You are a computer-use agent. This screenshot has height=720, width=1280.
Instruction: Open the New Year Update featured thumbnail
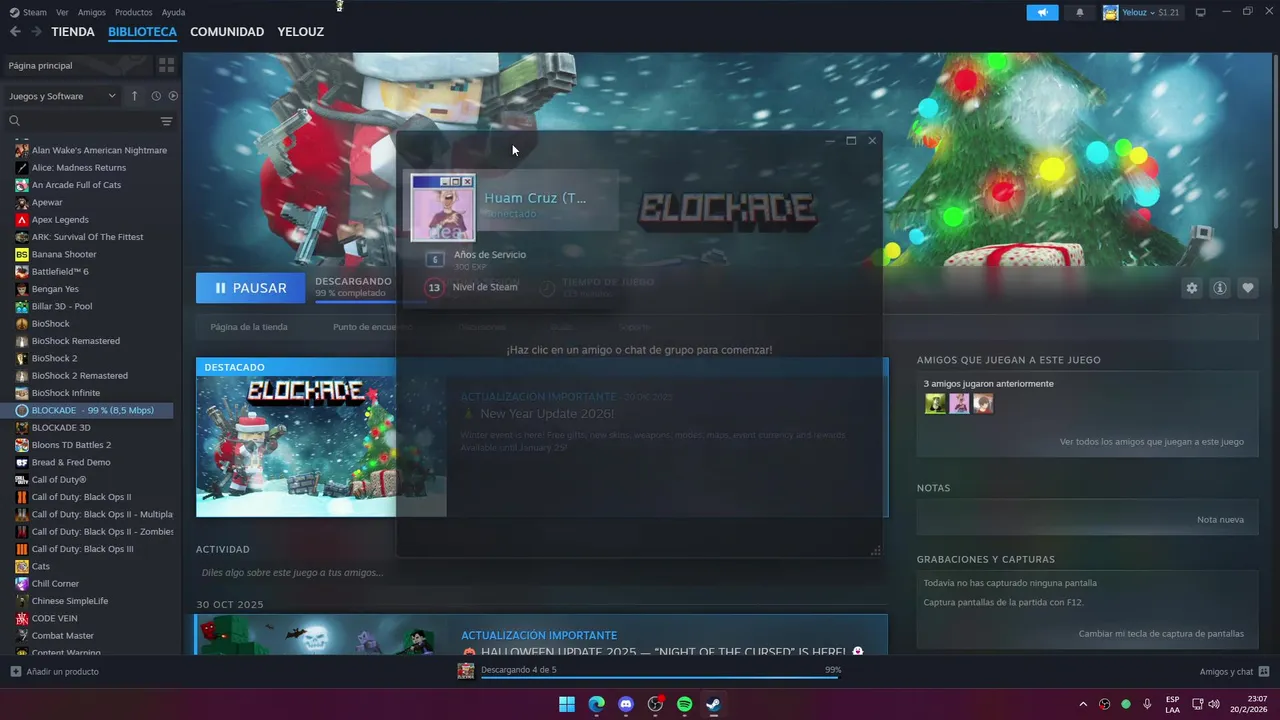tap(321, 446)
